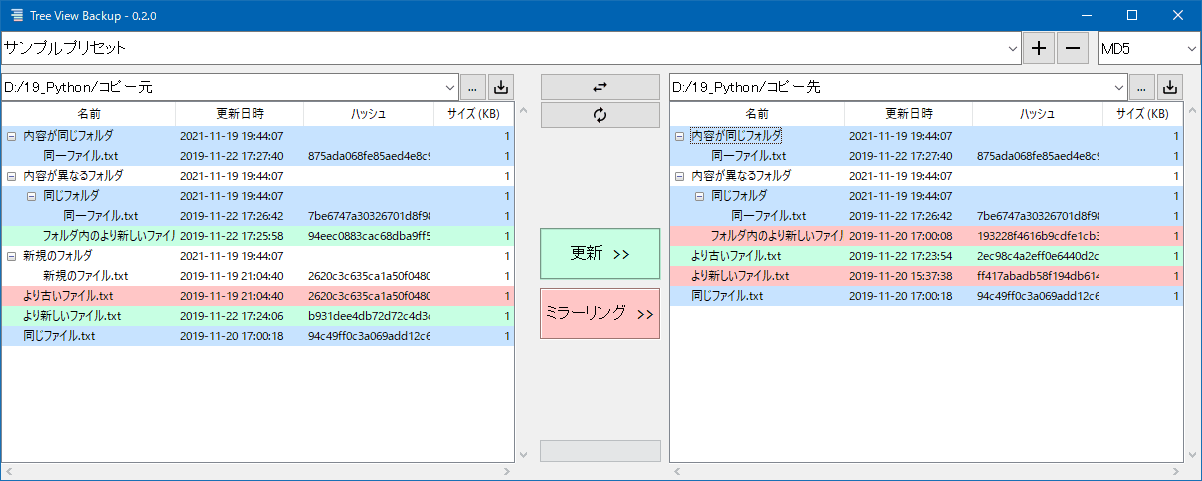Click the source list vertical scrollbar down arrow
The width and height of the screenshot is (1202, 481).
coord(523,455)
